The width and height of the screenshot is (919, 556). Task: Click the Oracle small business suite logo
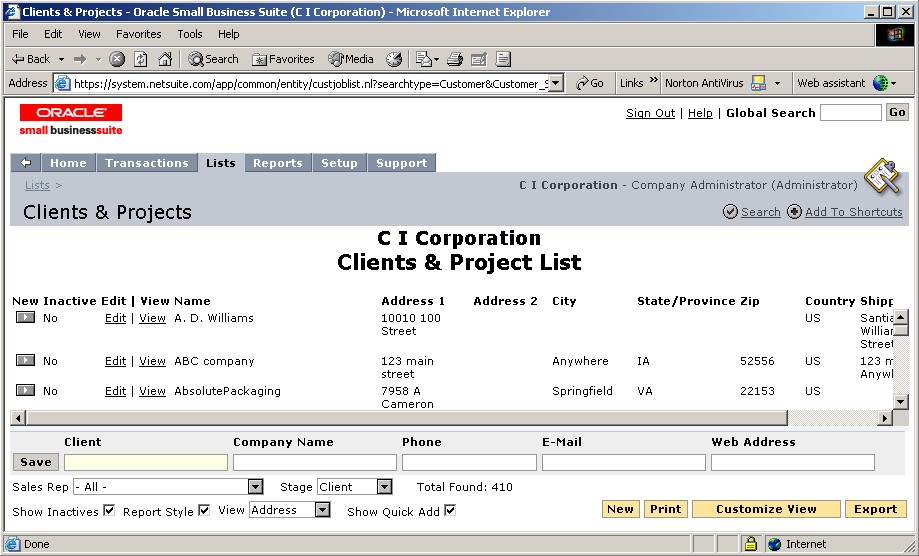point(71,120)
